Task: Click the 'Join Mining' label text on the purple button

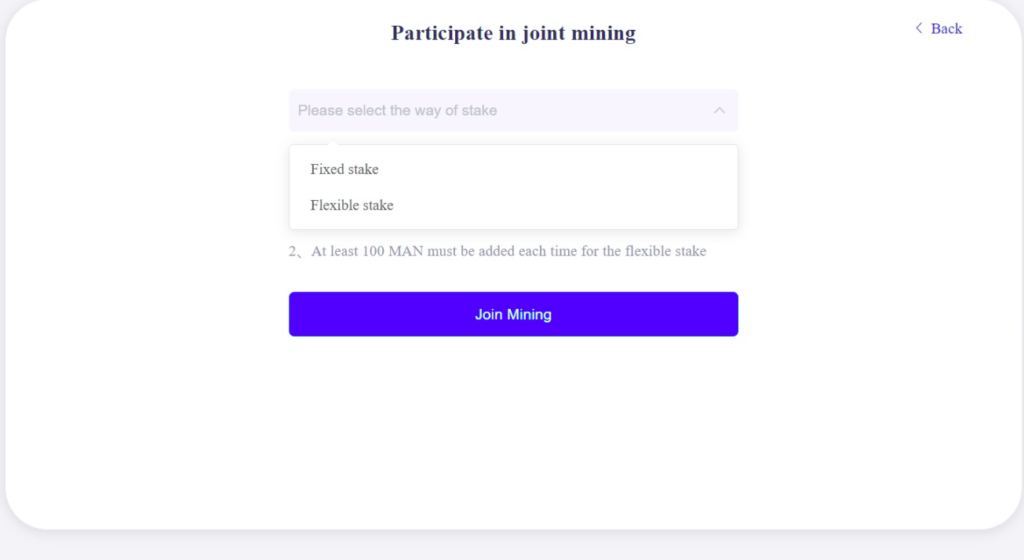Action: click(513, 314)
